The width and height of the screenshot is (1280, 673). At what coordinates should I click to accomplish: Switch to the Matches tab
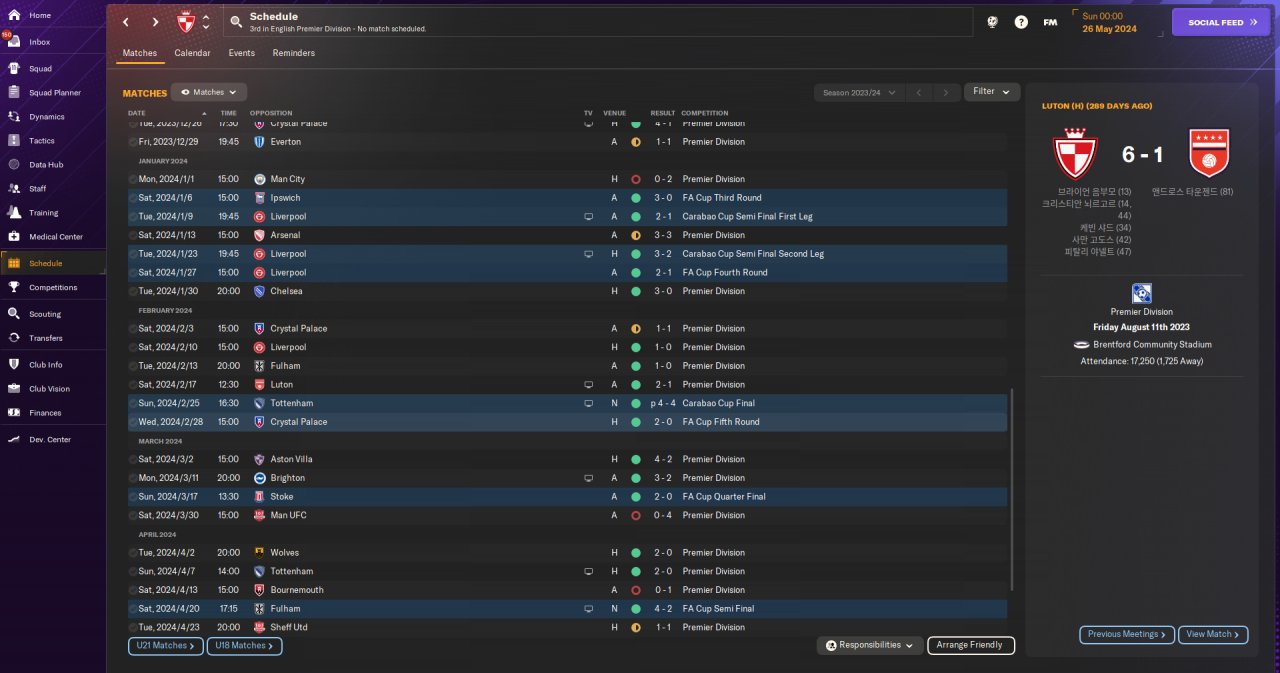140,53
